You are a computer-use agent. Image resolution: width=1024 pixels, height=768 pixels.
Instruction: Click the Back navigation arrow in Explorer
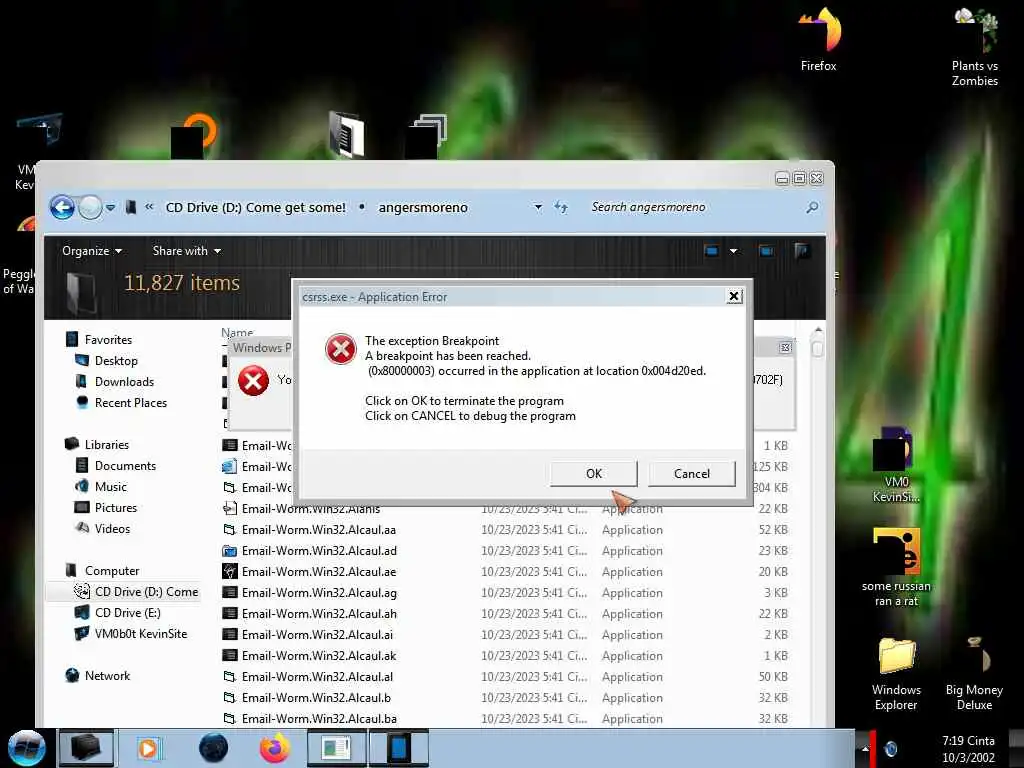pyautogui.click(x=62, y=208)
